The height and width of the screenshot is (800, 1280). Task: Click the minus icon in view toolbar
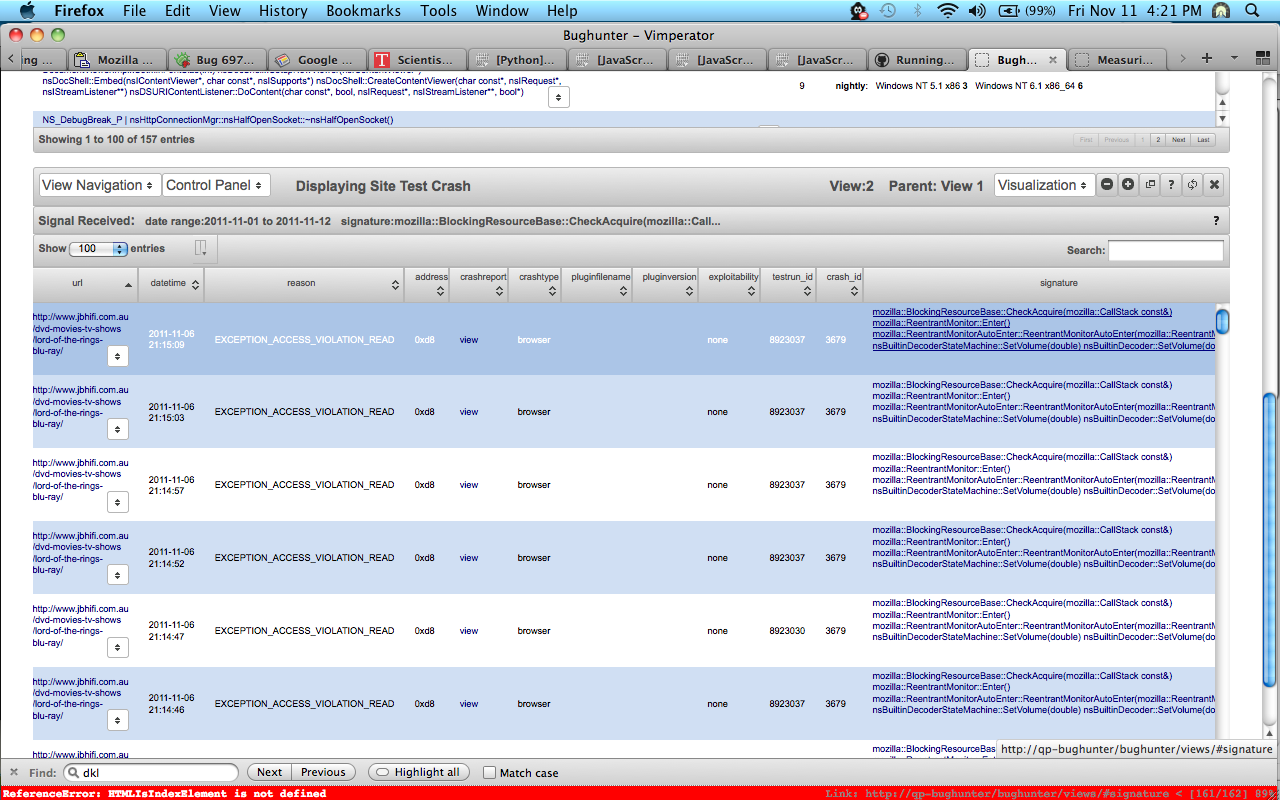(x=1107, y=185)
